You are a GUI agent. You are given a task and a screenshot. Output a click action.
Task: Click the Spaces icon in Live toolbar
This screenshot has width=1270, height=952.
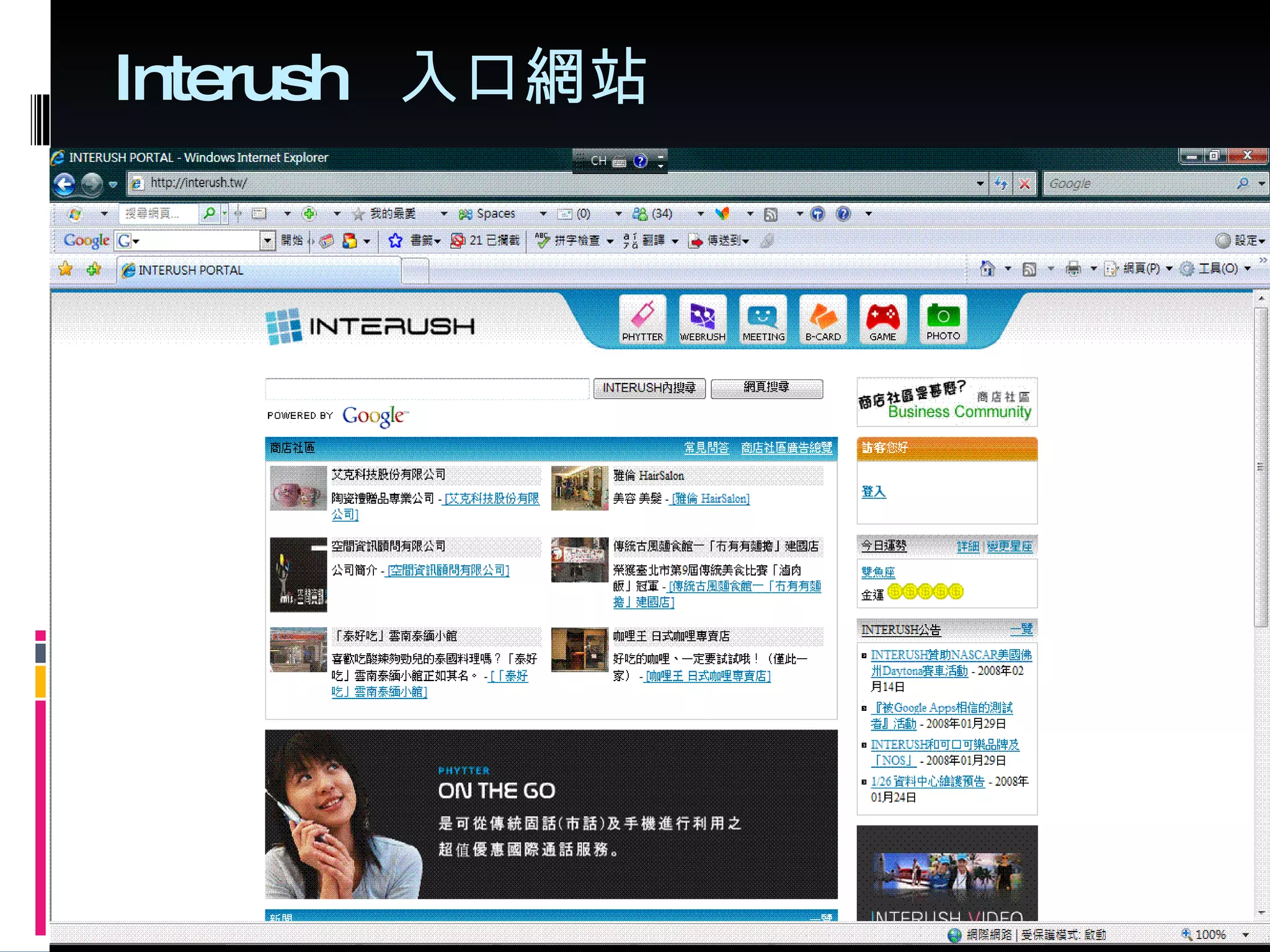click(465, 214)
